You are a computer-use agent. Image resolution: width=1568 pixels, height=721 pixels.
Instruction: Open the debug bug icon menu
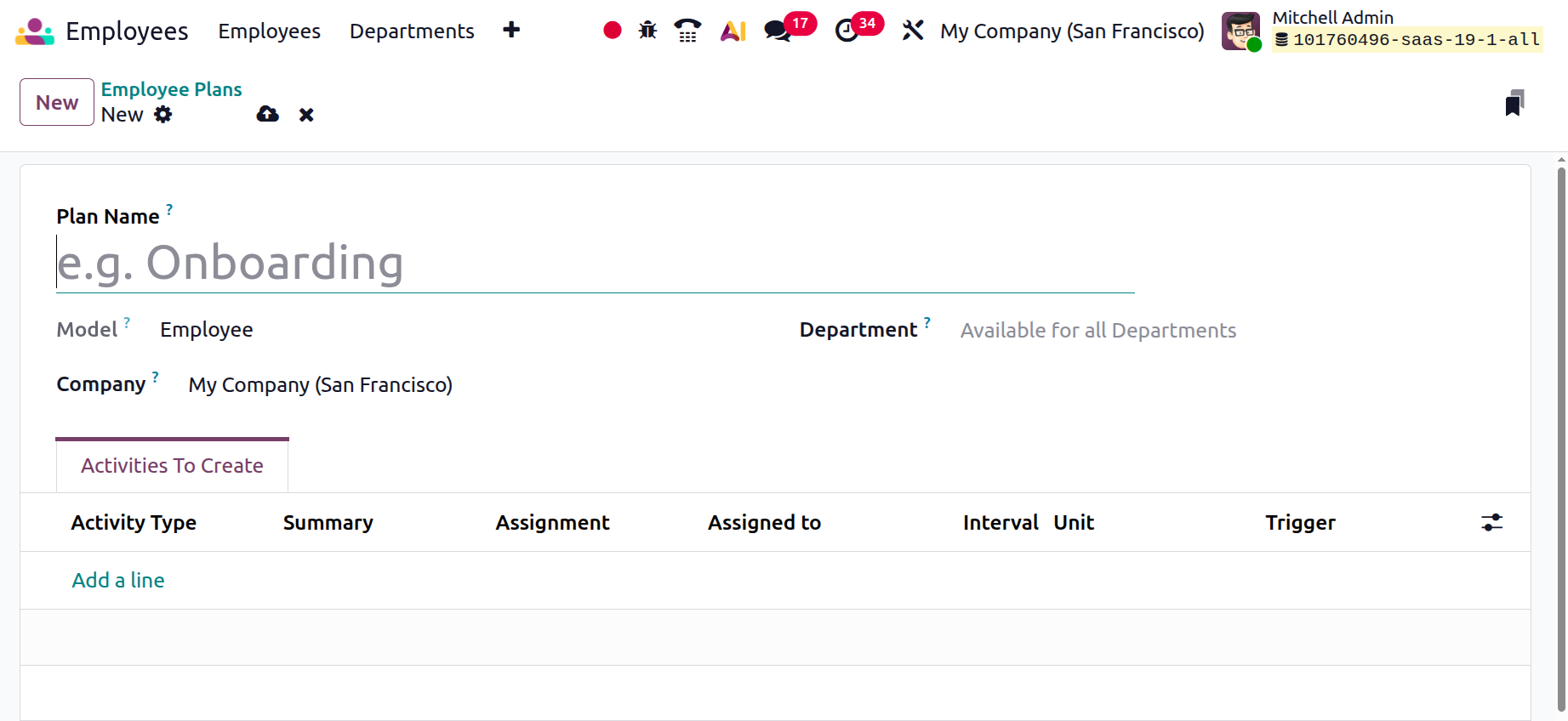648,31
